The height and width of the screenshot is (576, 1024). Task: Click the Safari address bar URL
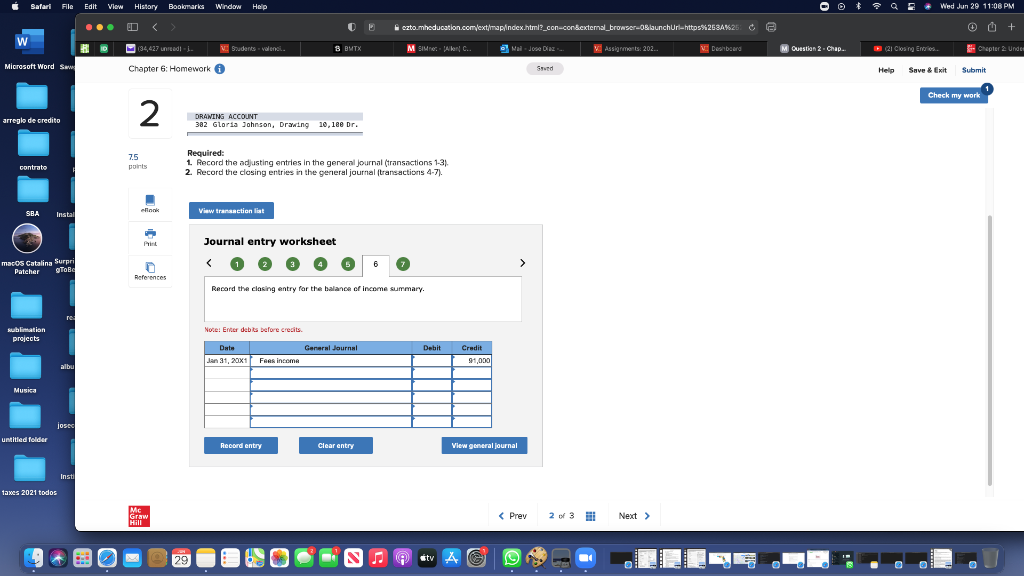tap(569, 27)
